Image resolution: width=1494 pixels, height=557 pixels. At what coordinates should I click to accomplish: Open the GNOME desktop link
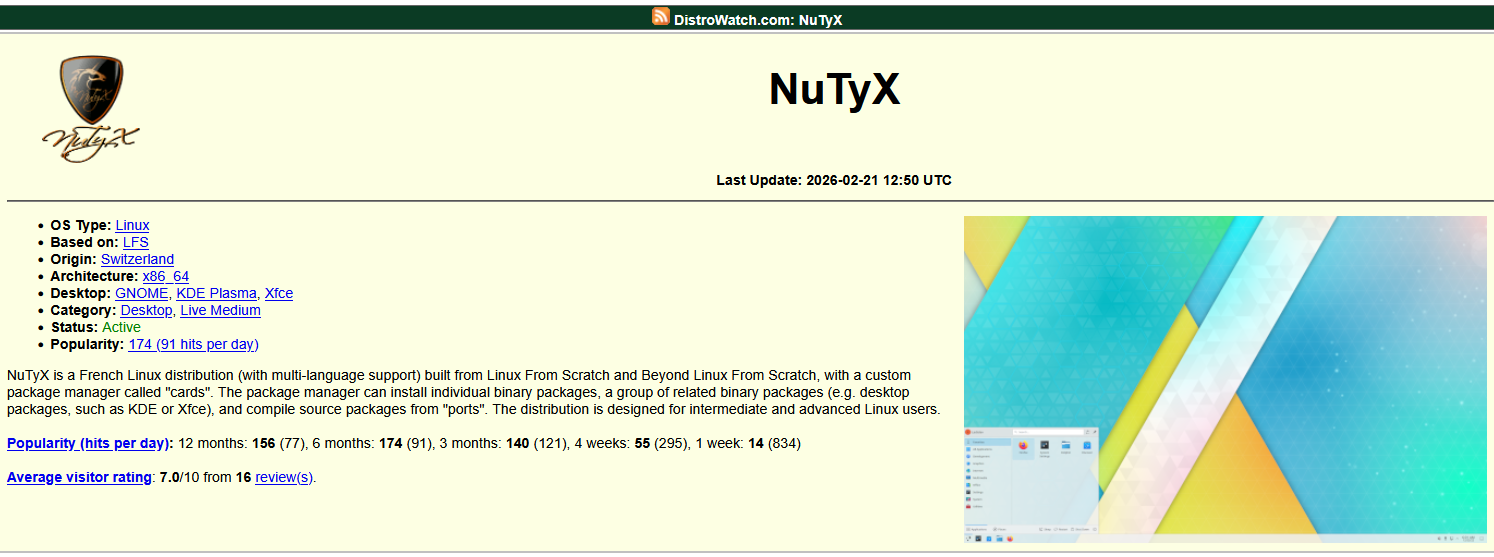coord(142,293)
